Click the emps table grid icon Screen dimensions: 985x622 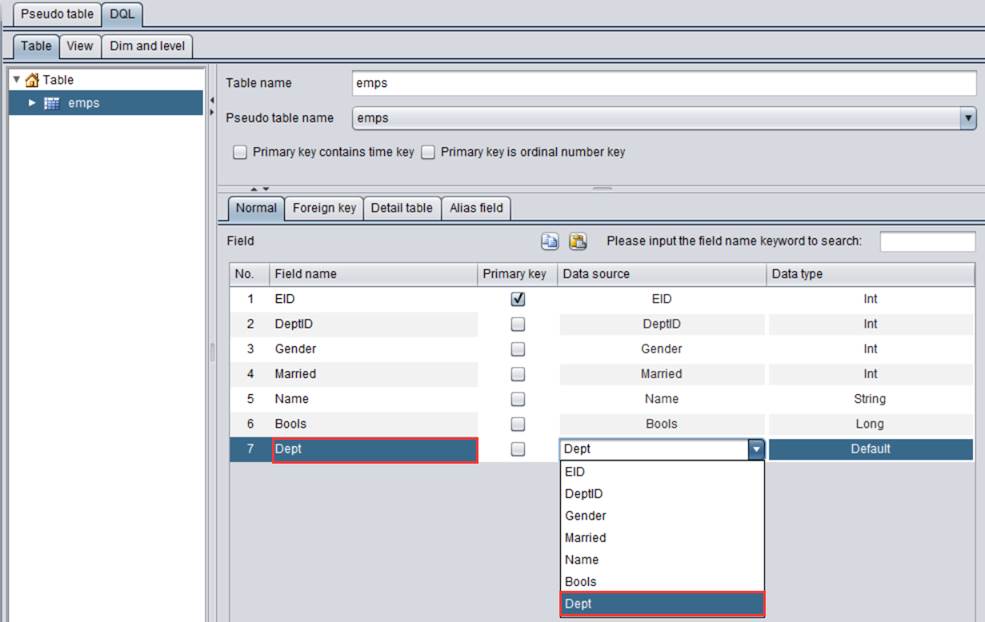click(x=52, y=103)
